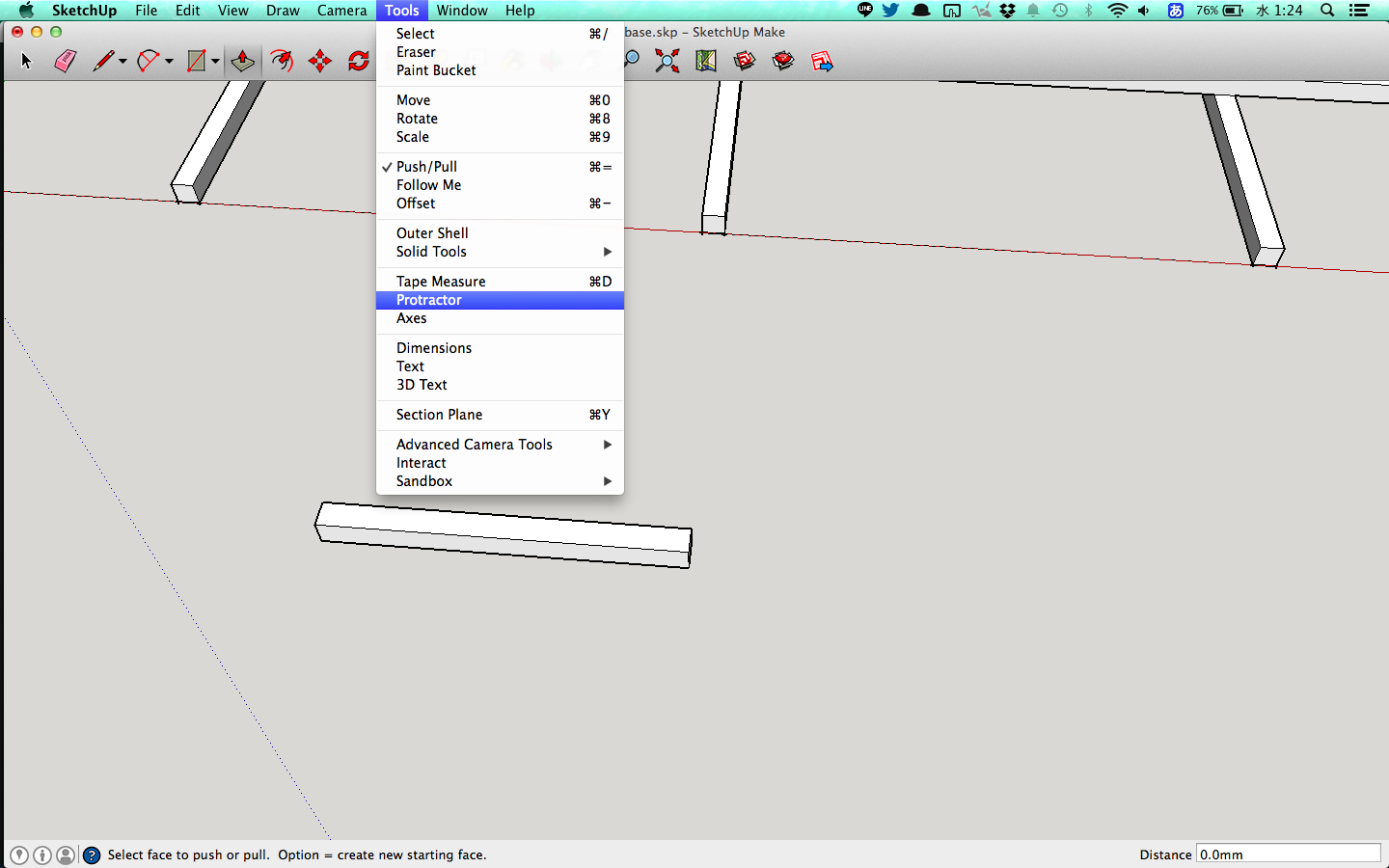Toggle the checked Push/Pull menu item

[426, 167]
